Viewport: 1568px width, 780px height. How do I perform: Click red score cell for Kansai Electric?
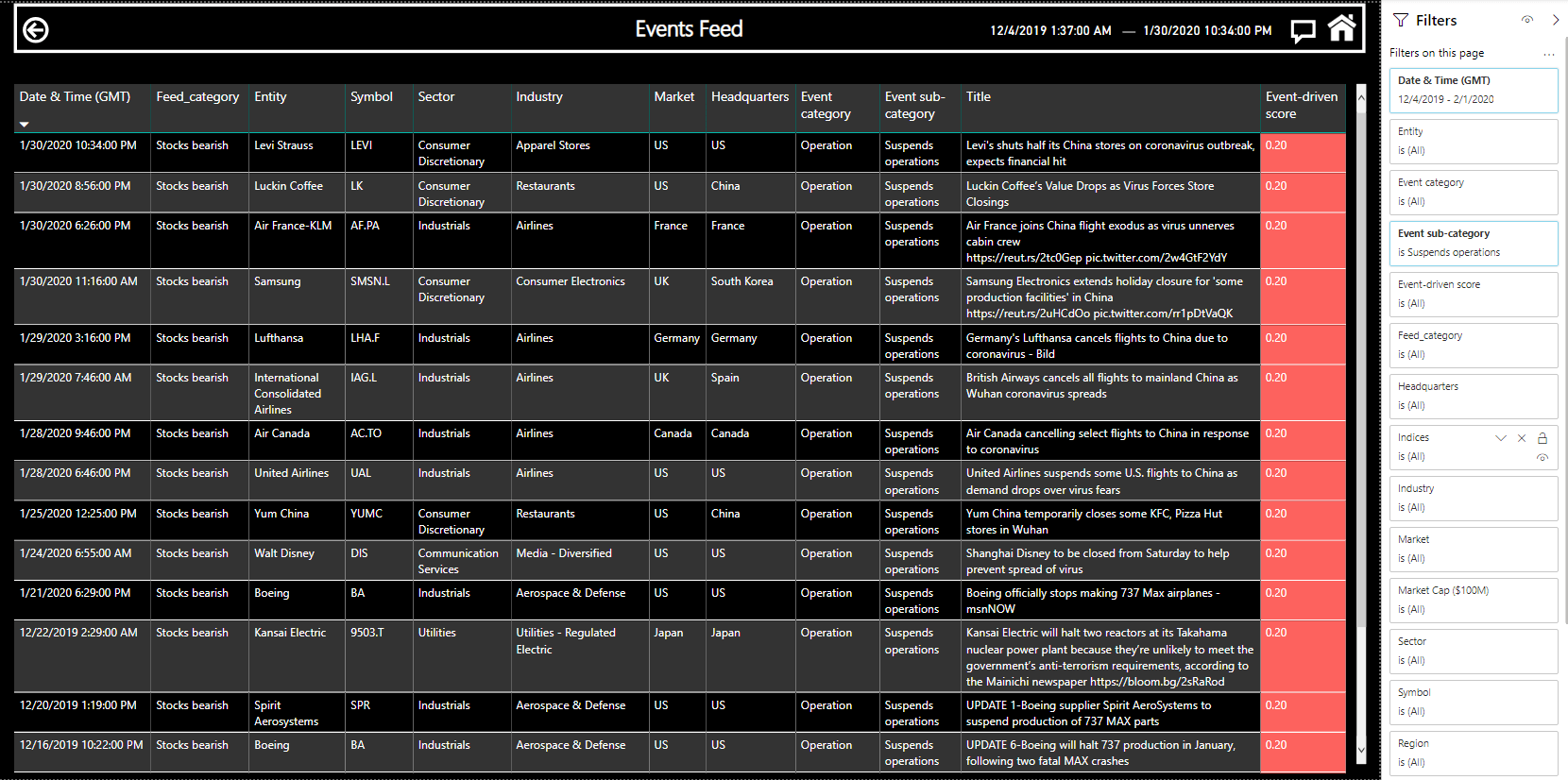1303,657
